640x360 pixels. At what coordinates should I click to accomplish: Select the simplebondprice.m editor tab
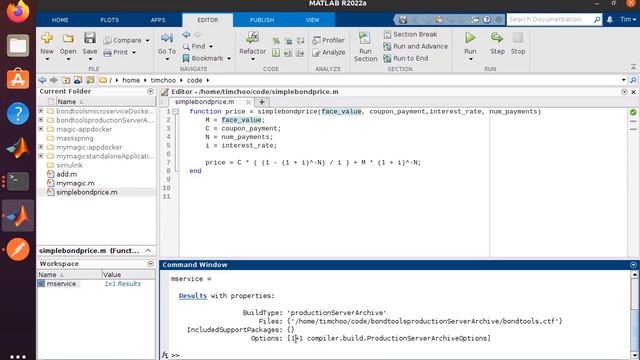click(204, 102)
